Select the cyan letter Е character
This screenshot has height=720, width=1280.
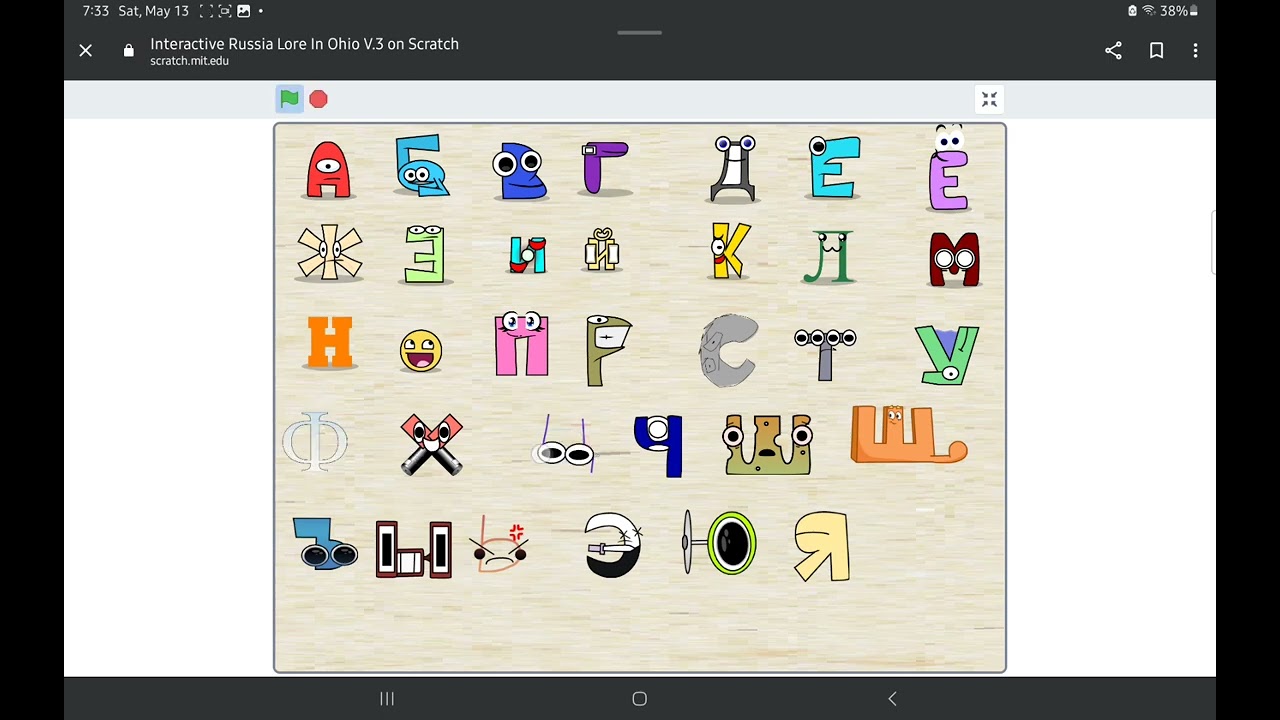point(835,167)
